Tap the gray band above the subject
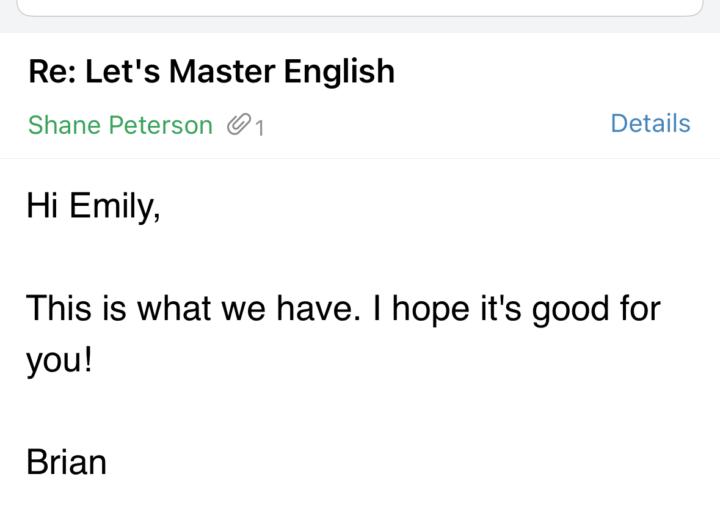Viewport: 720px width, 518px height. [x=360, y=25]
